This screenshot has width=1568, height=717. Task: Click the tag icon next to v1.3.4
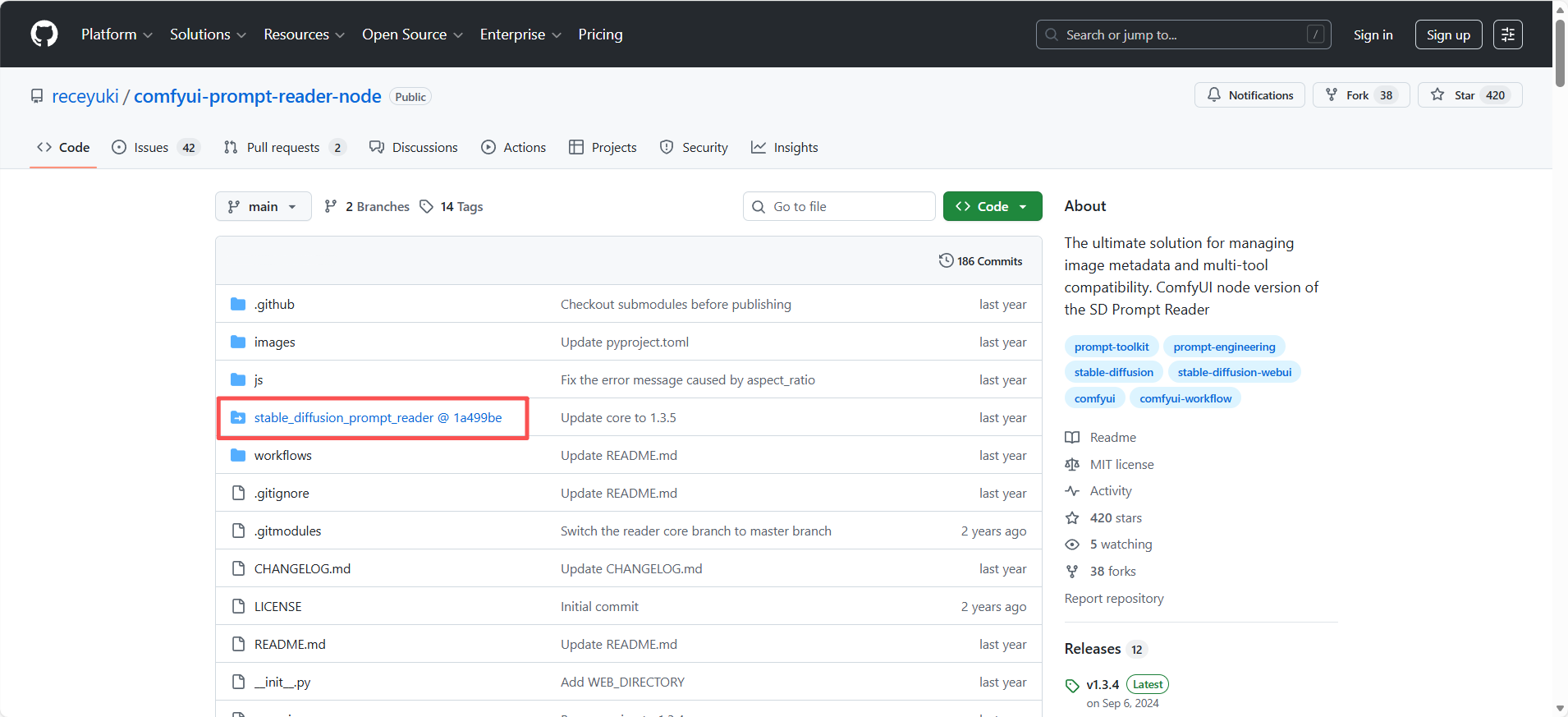tap(1072, 686)
